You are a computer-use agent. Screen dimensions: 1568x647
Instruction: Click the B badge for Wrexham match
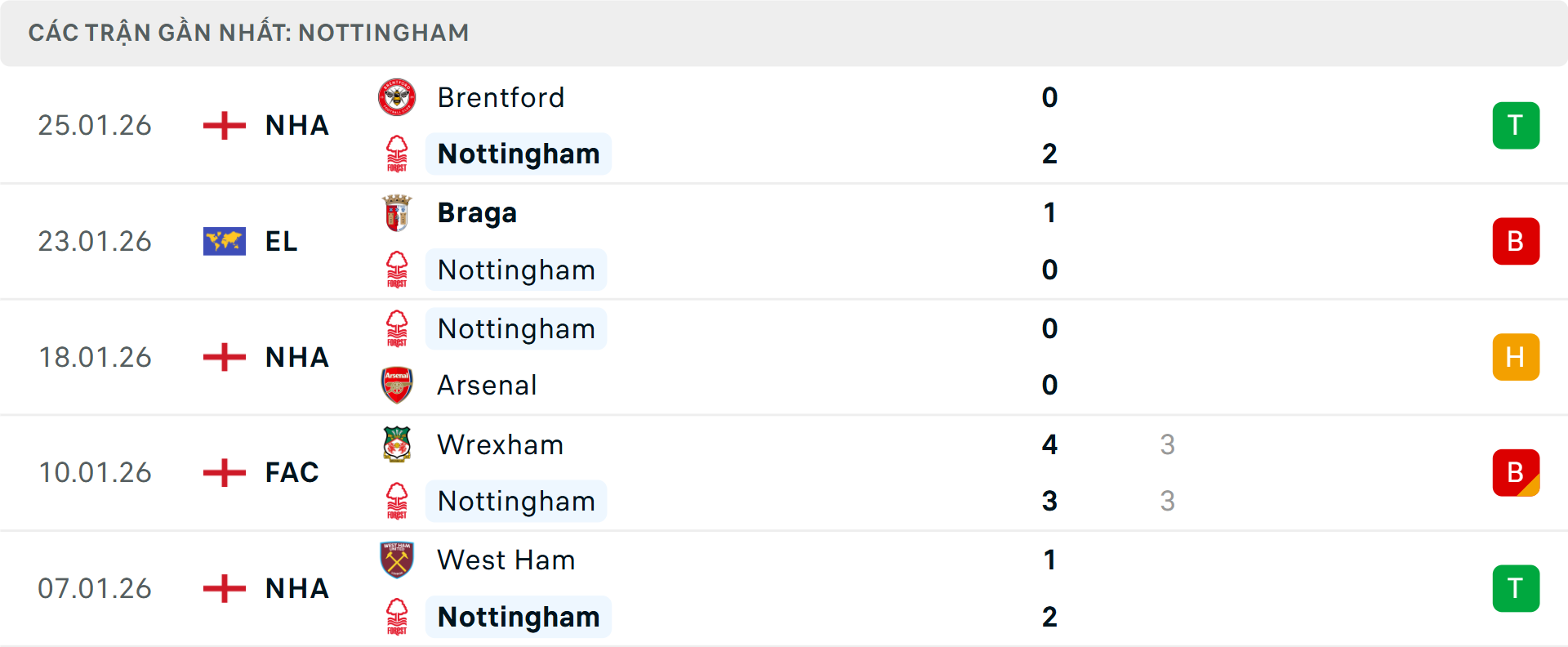pos(1516,472)
